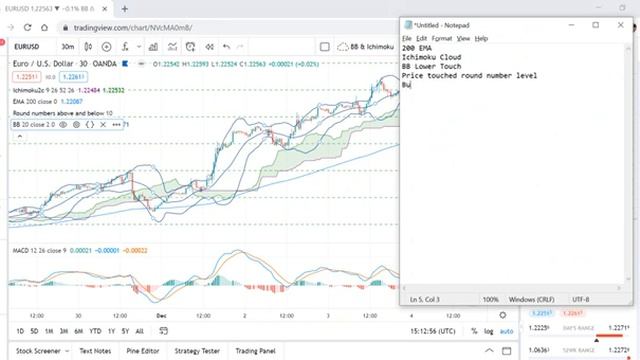Screen dimensions: 640x360
Task: Expand bottom panel chevron up
Action: coord(489,351)
